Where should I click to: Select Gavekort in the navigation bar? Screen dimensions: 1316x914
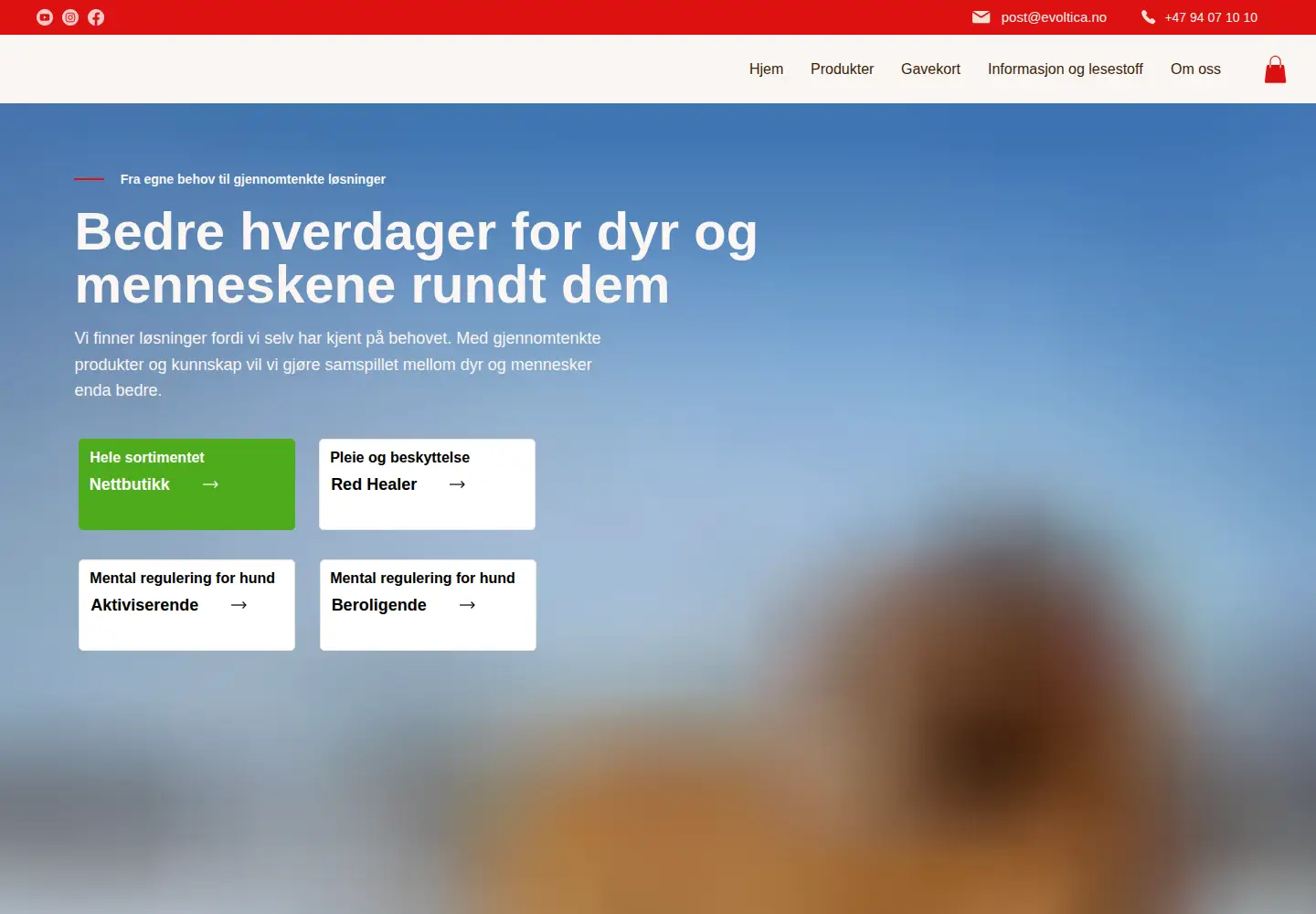930,69
